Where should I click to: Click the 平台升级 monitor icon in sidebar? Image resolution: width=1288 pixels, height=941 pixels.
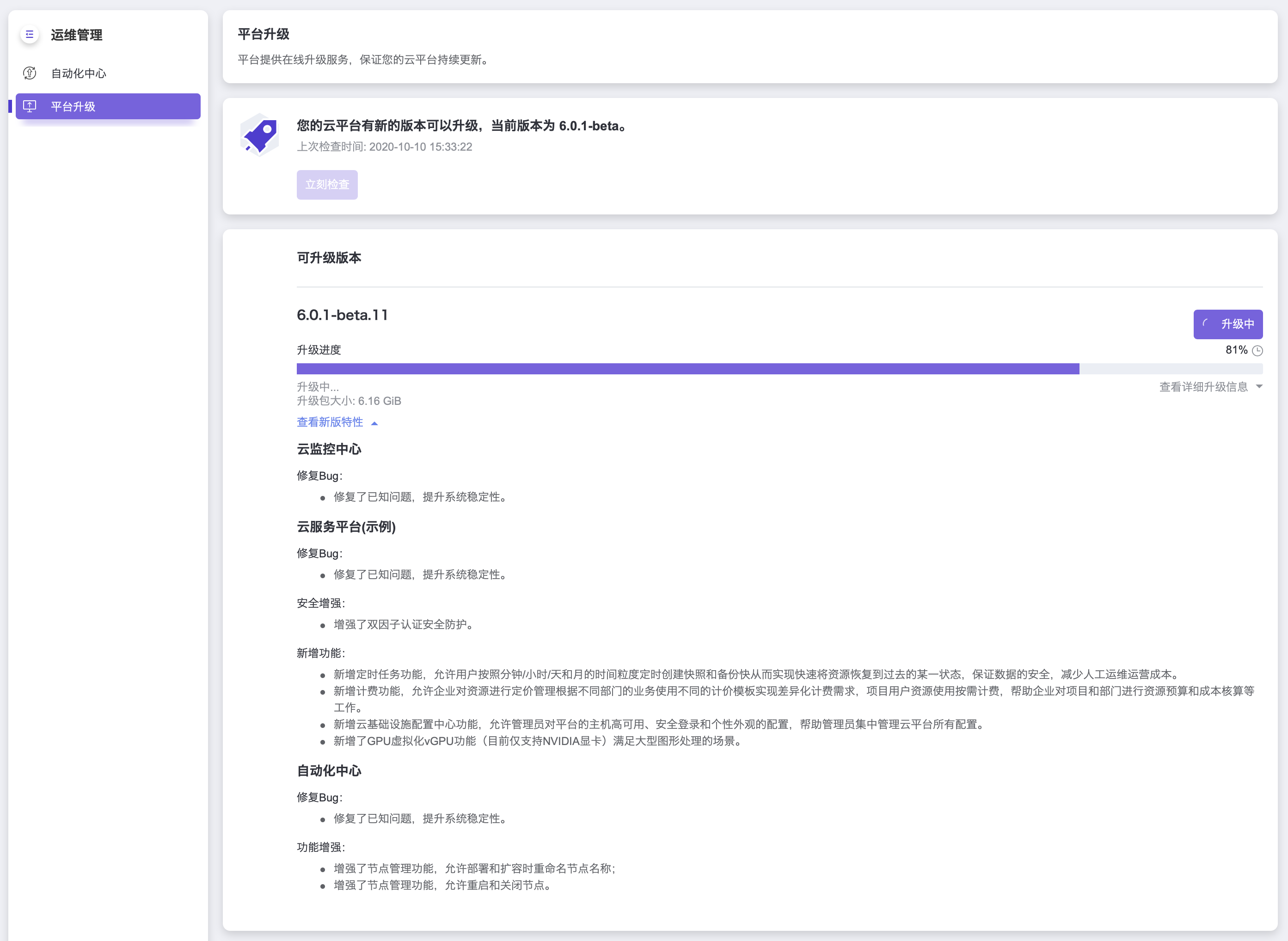[30, 106]
